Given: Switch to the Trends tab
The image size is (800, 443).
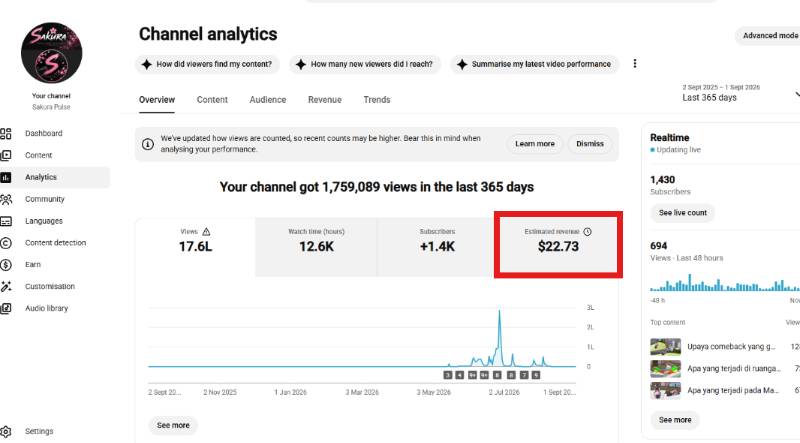Looking at the screenshot, I should 377,100.
